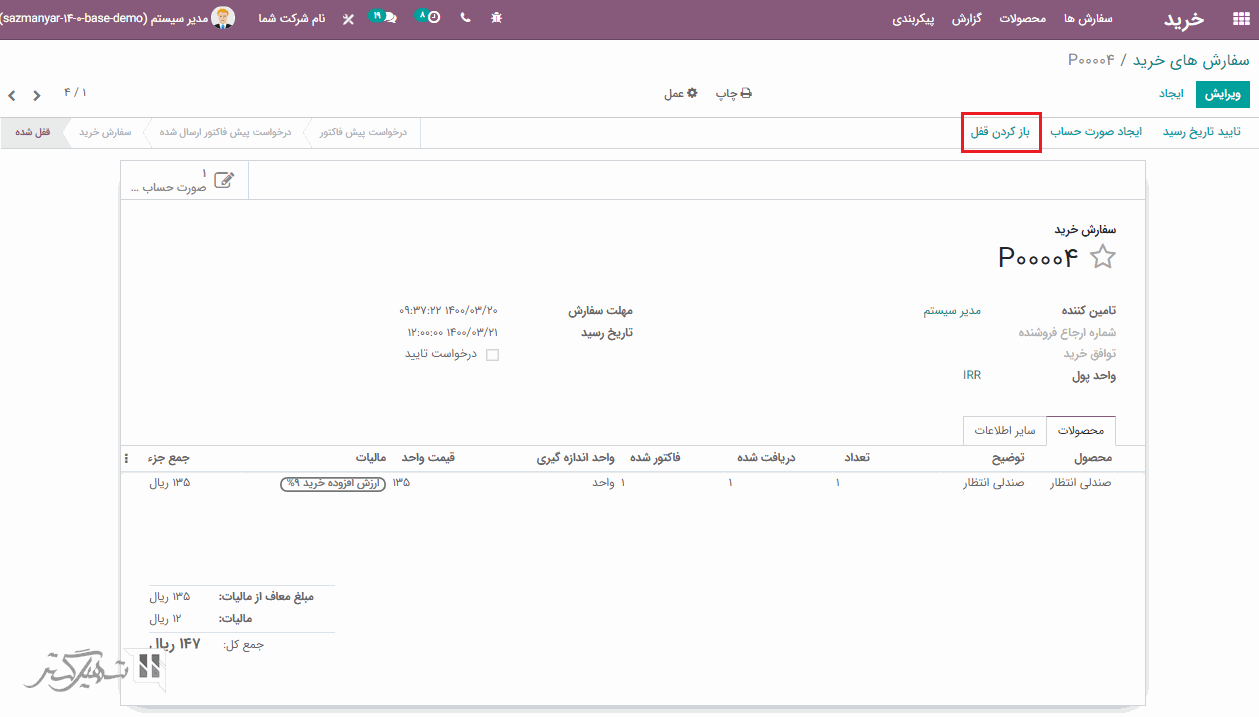Toggle the درخواست تایید checkbox

coord(492,354)
